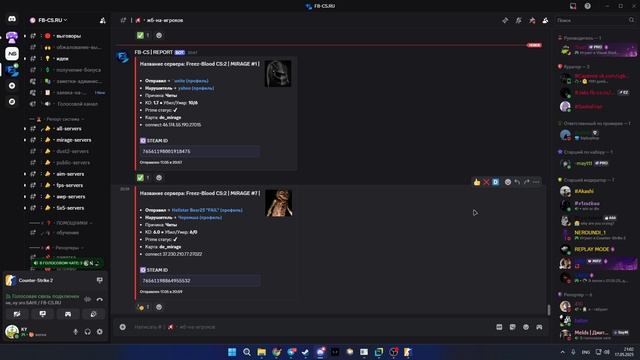Deafen with the headphones icon
The width and height of the screenshot is (640, 360).
click(x=87, y=332)
